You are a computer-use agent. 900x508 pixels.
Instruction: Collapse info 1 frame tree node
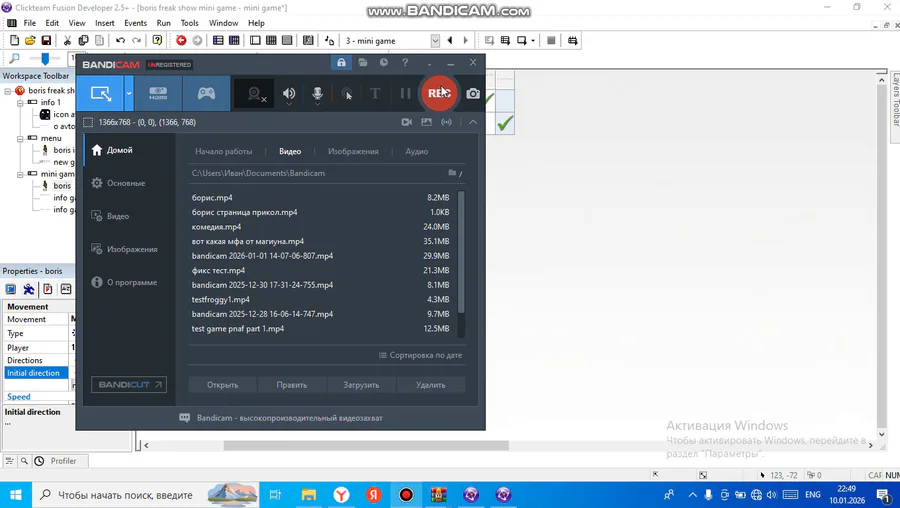[x=20, y=103]
